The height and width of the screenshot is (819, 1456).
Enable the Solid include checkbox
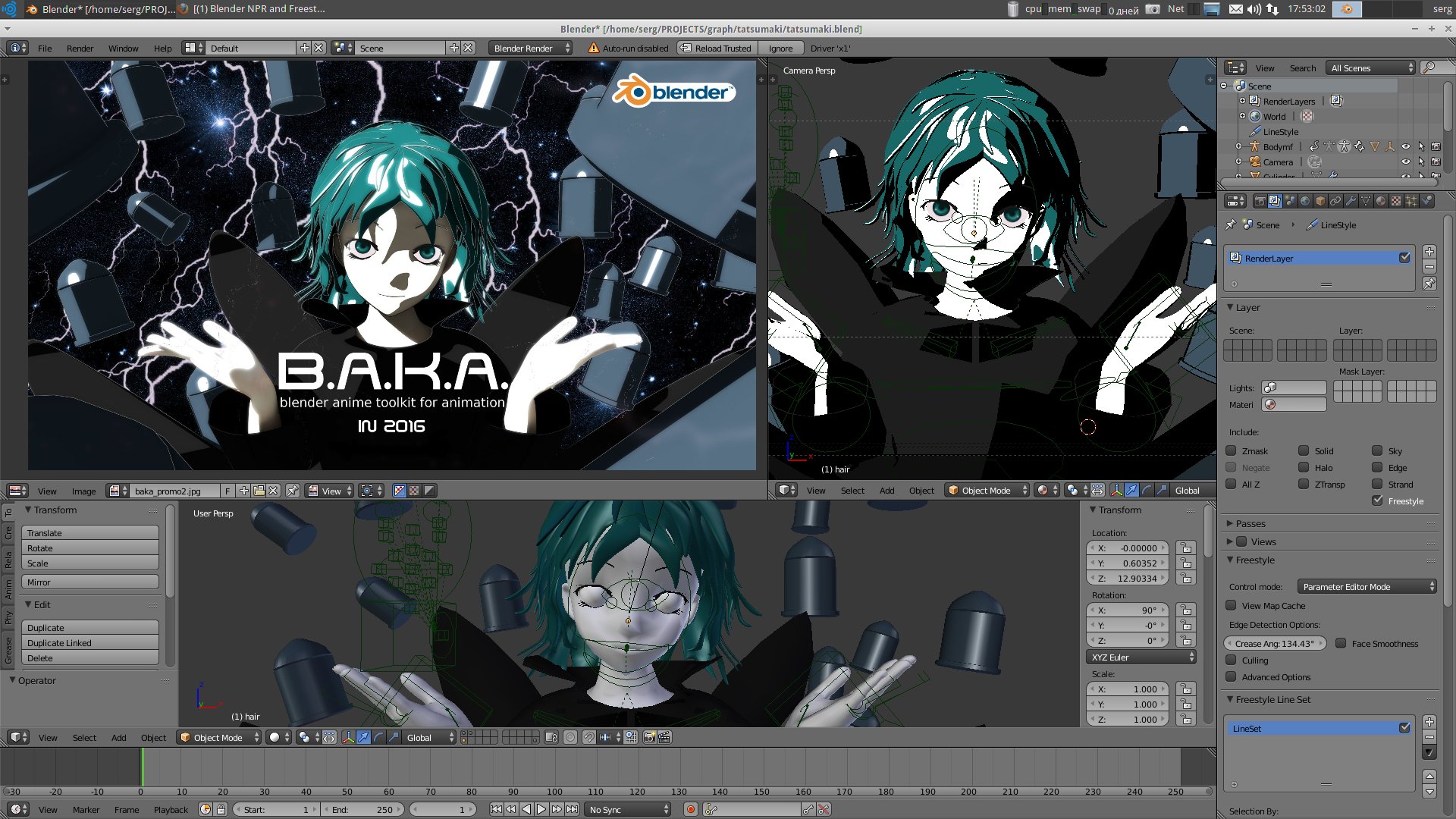pyautogui.click(x=1304, y=450)
